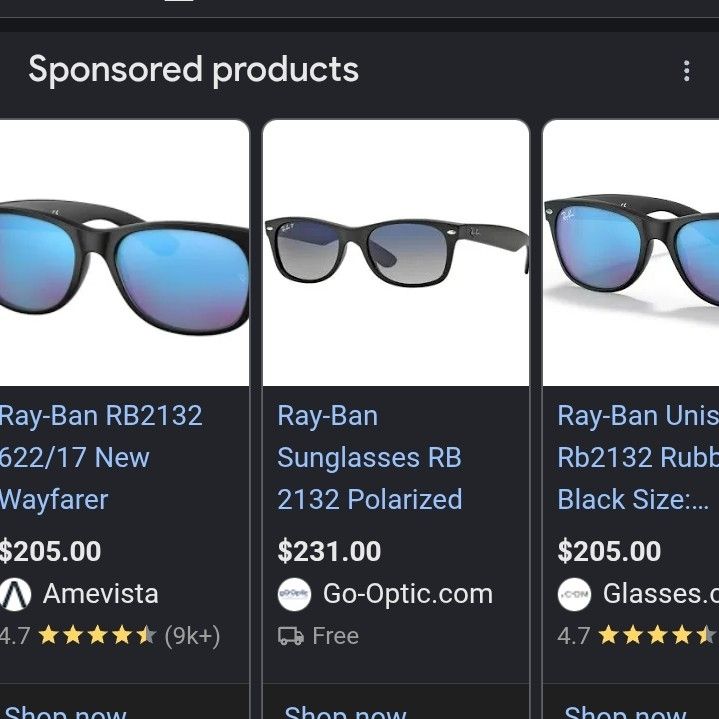Open Ray-Ban Sunglasses RB 2132 Polarized link

tap(370, 458)
